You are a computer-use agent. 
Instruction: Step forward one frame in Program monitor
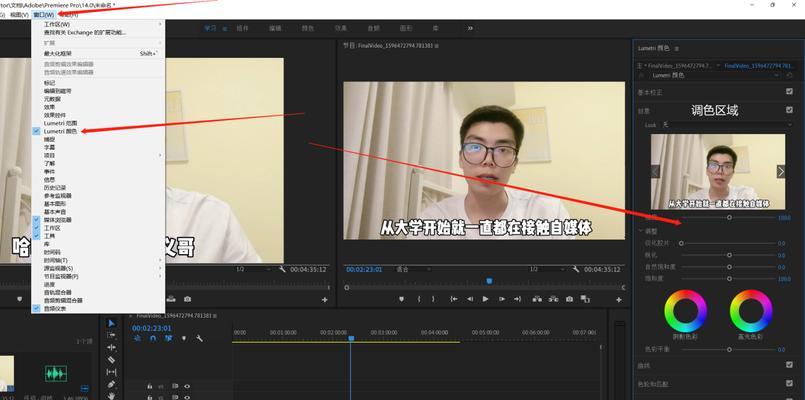(x=502, y=299)
